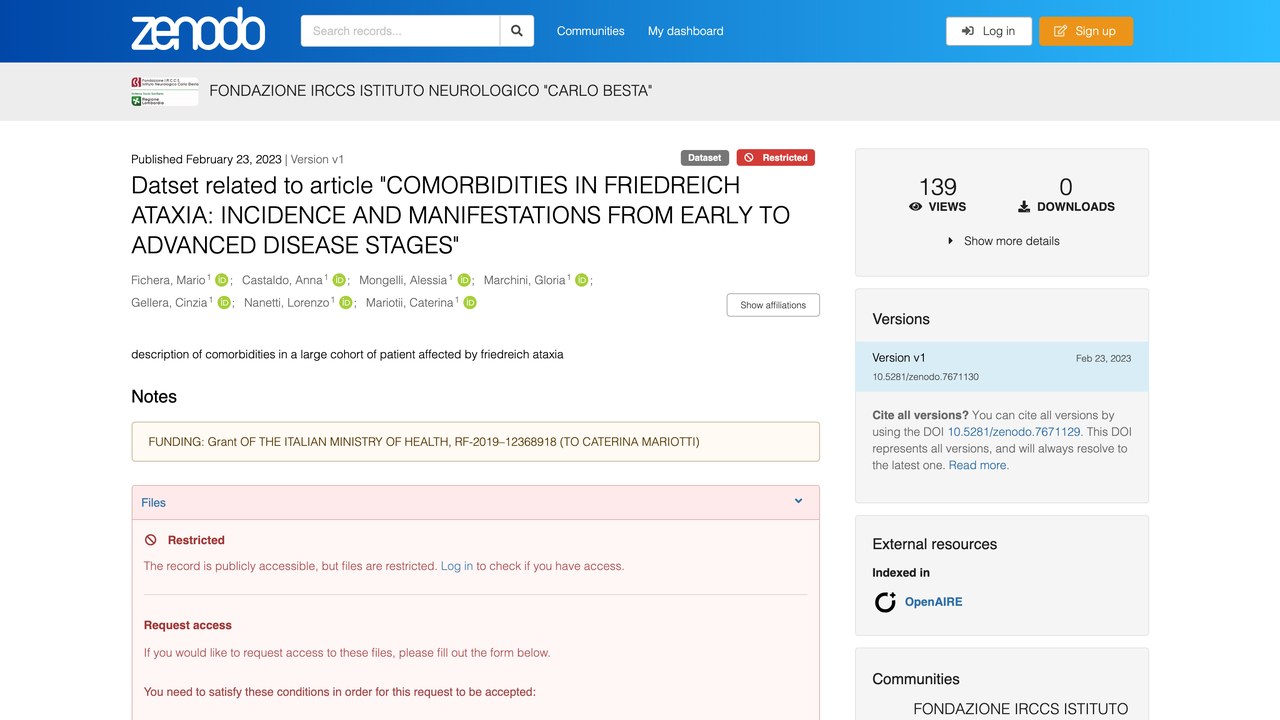
Task: Open Mario Fichera's ORCID icon
Action: [222, 280]
